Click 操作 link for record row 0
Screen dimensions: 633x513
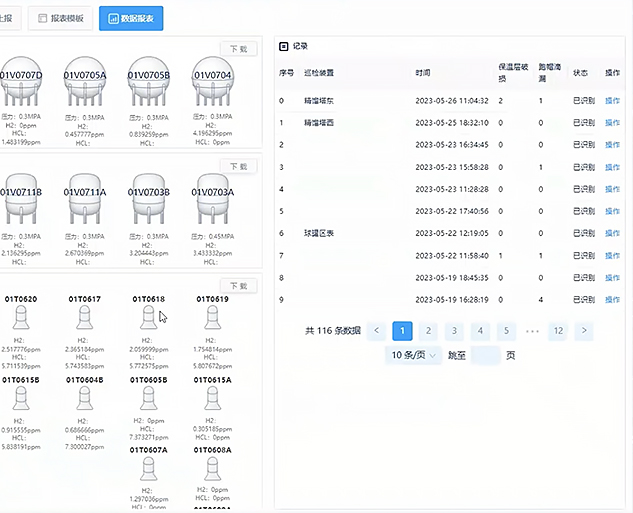click(612, 101)
